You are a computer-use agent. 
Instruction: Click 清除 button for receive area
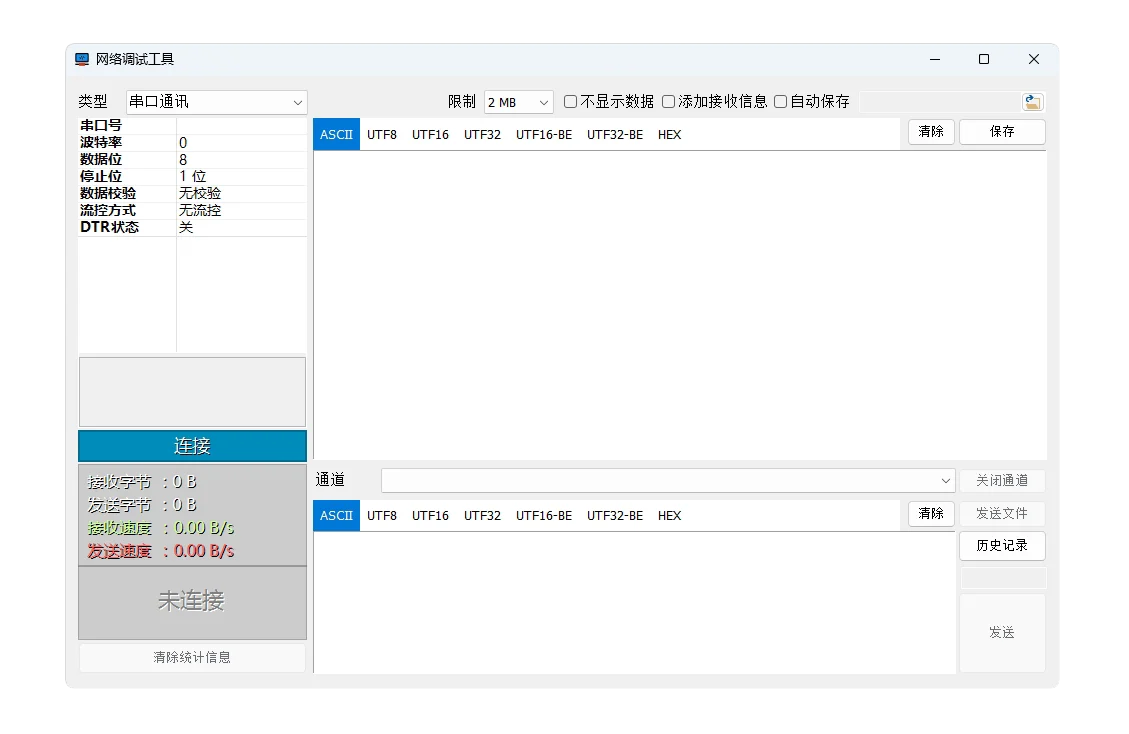(931, 132)
